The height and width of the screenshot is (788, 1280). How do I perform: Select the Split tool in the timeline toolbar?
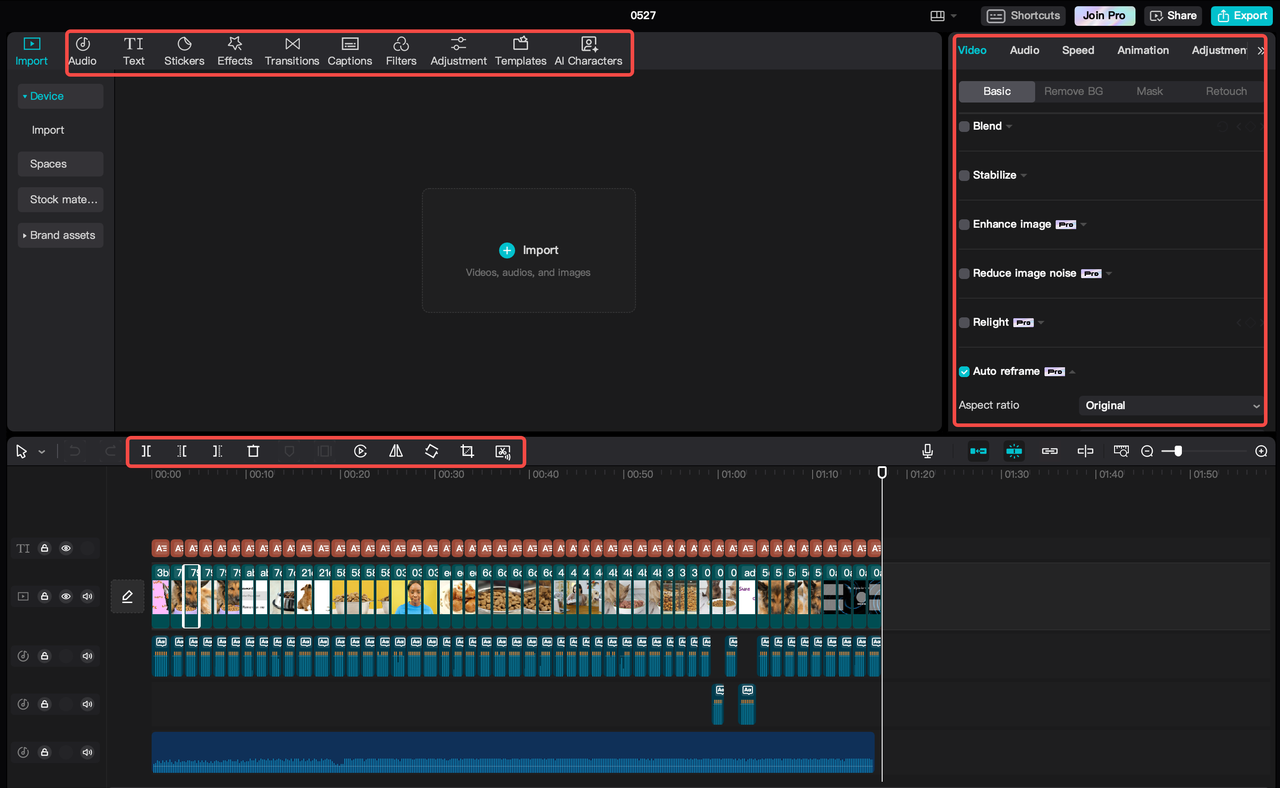click(146, 451)
